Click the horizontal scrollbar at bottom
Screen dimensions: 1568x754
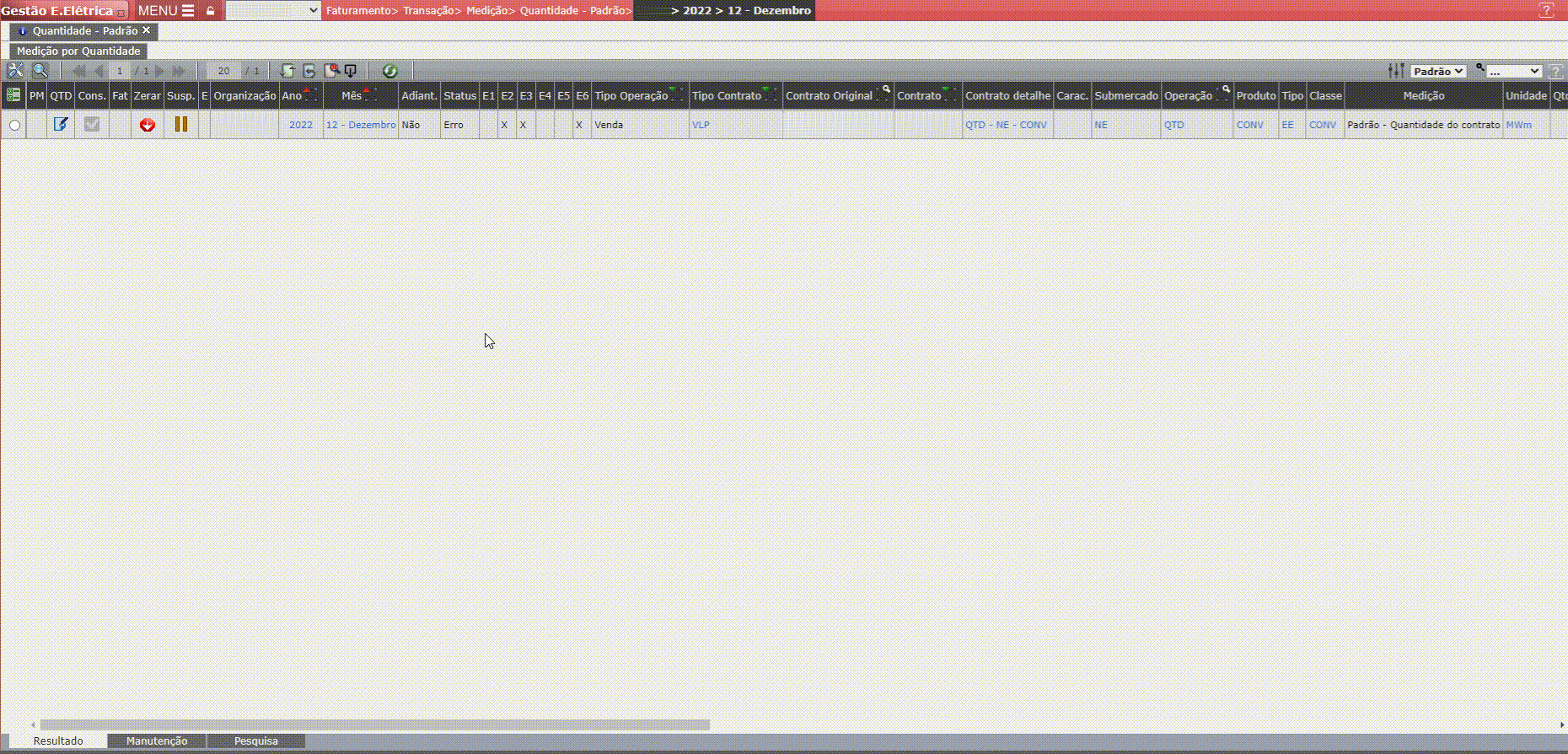click(x=375, y=724)
